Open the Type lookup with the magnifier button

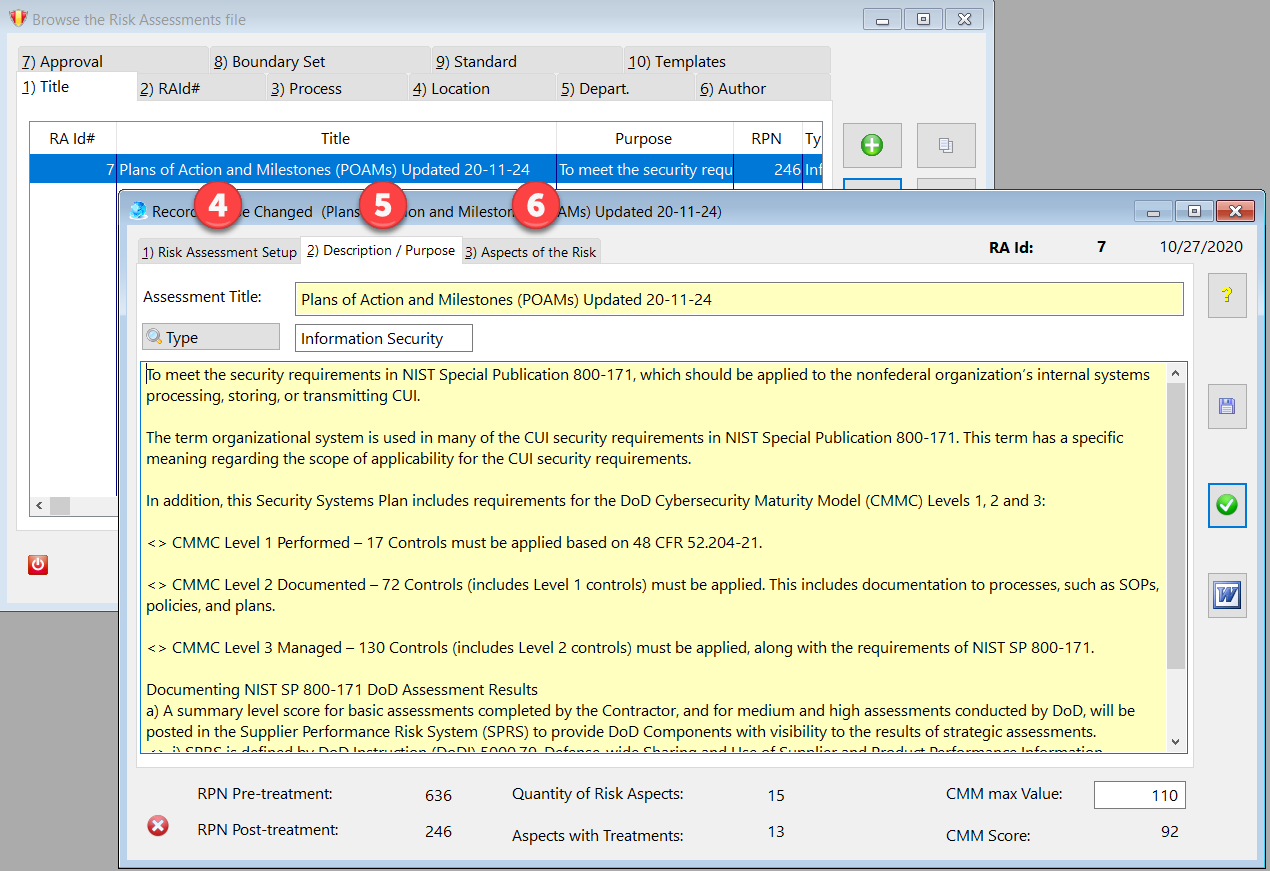[210, 336]
